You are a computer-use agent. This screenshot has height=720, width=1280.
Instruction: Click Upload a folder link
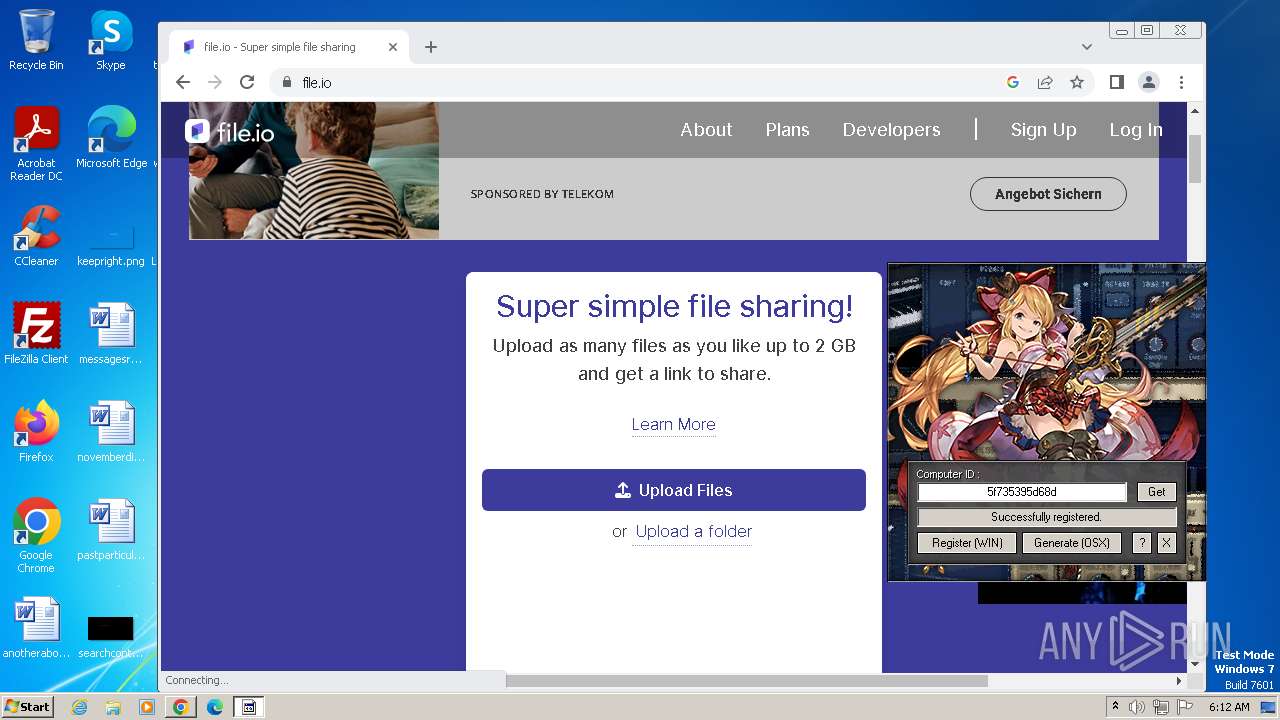coord(694,532)
